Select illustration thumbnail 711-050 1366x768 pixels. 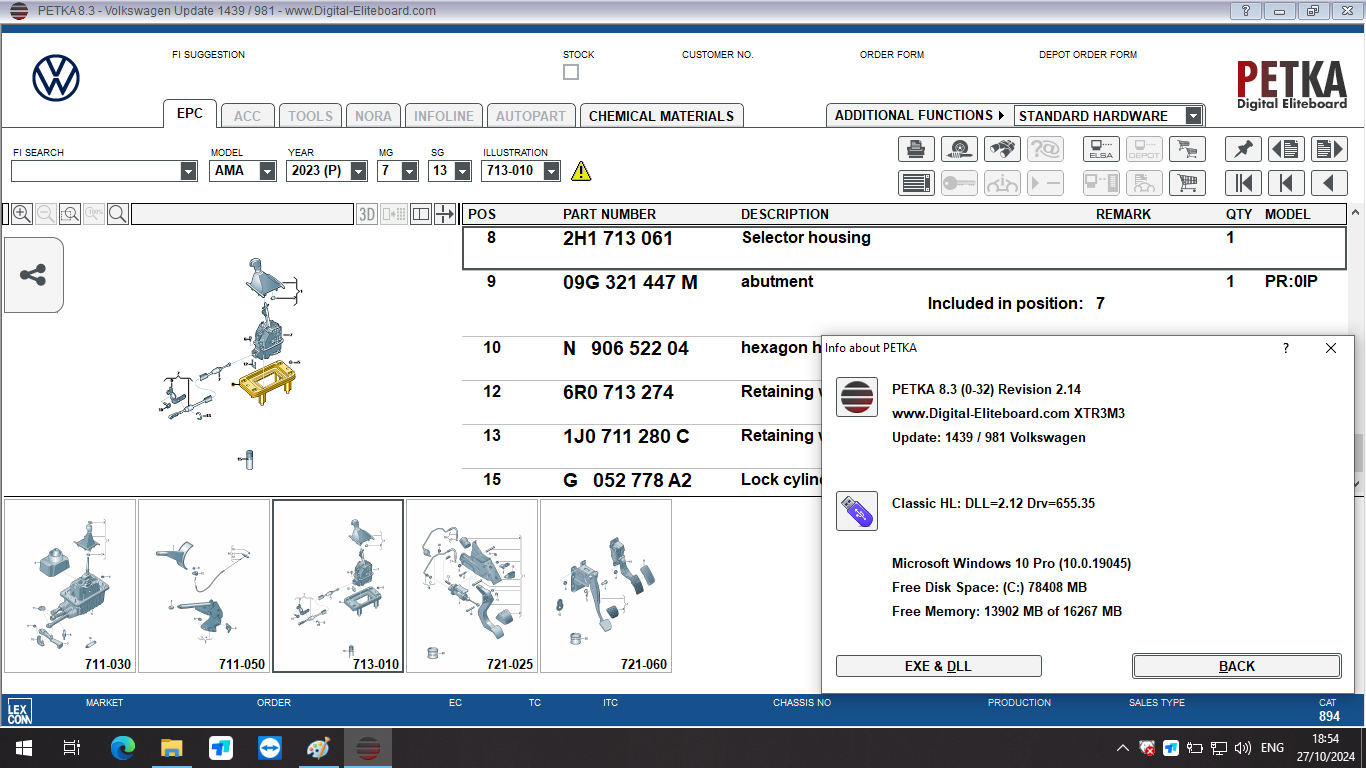click(x=204, y=586)
